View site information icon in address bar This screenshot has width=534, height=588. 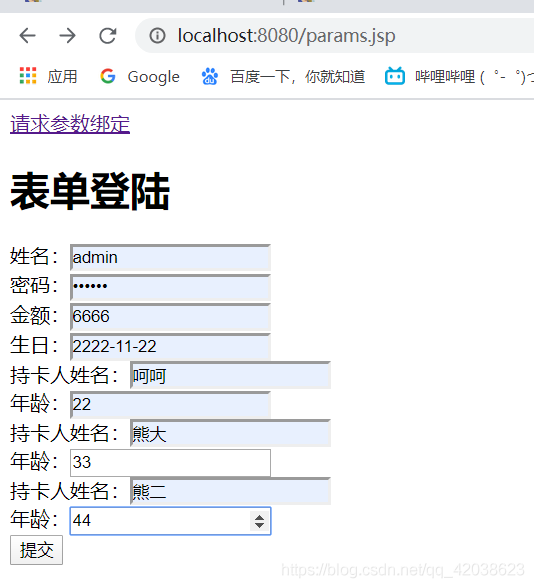tap(157, 36)
